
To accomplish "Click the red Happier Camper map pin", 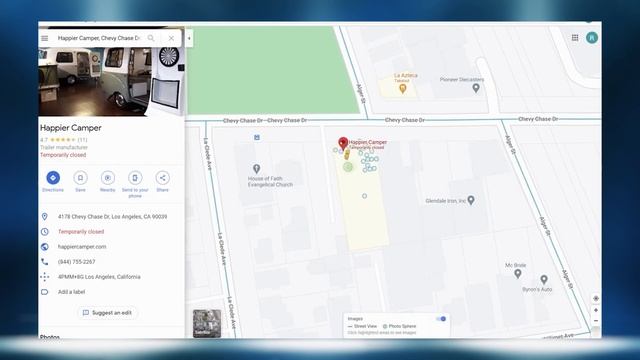I will [x=343, y=143].
